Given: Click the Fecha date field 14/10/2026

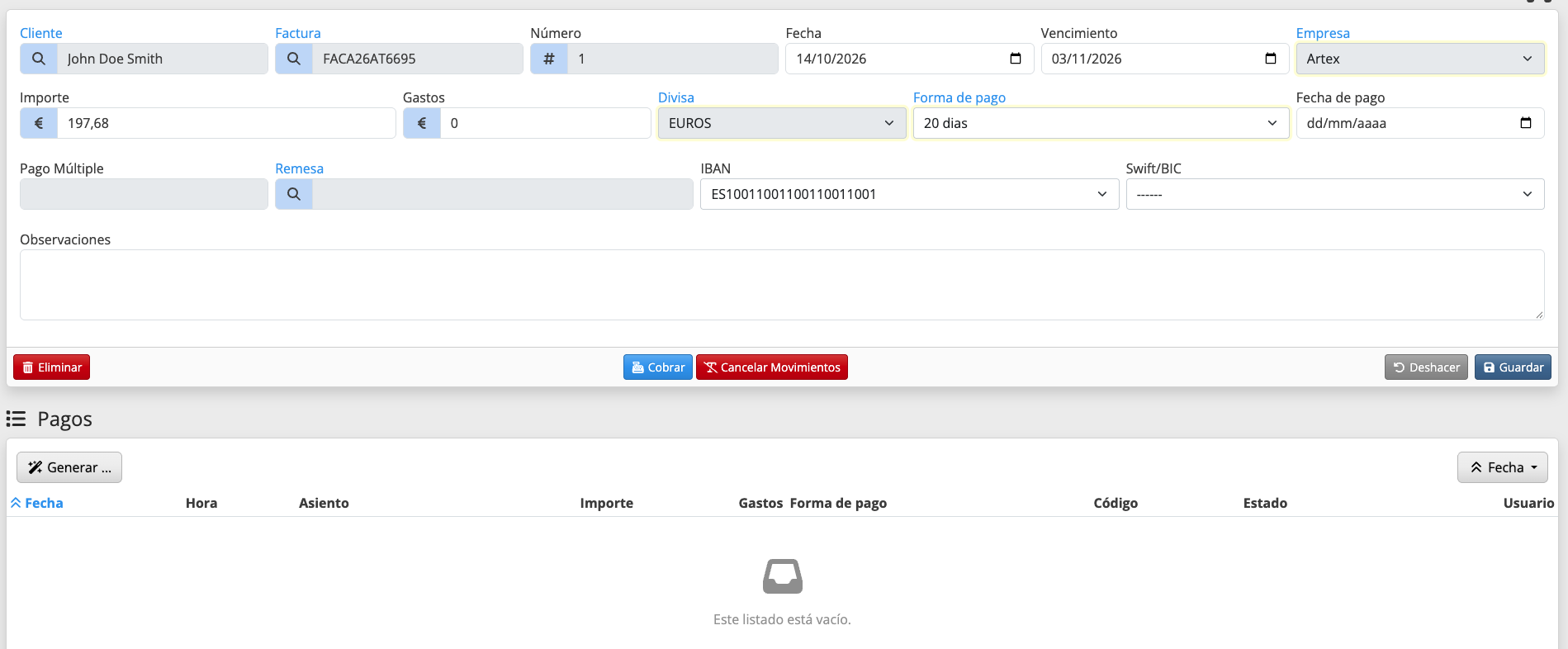Looking at the screenshot, I should (909, 59).
